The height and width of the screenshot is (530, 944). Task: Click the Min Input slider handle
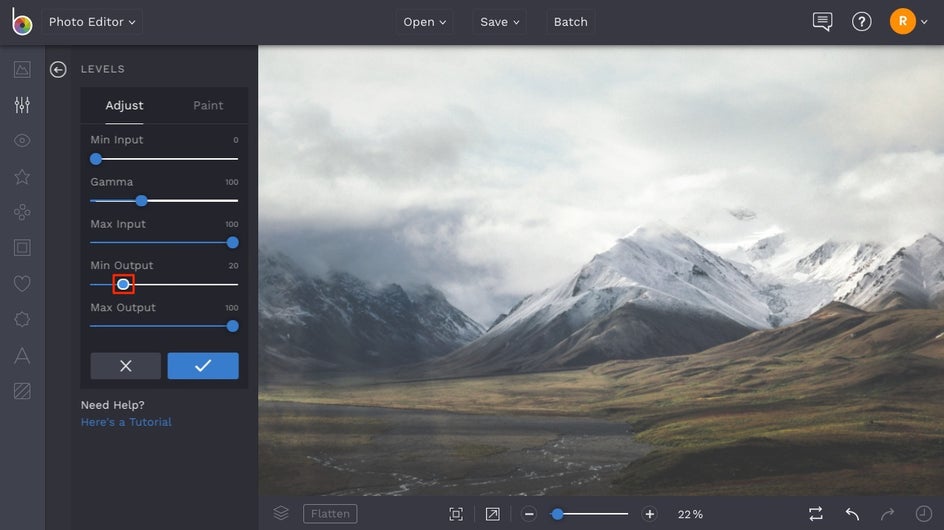pyautogui.click(x=96, y=159)
